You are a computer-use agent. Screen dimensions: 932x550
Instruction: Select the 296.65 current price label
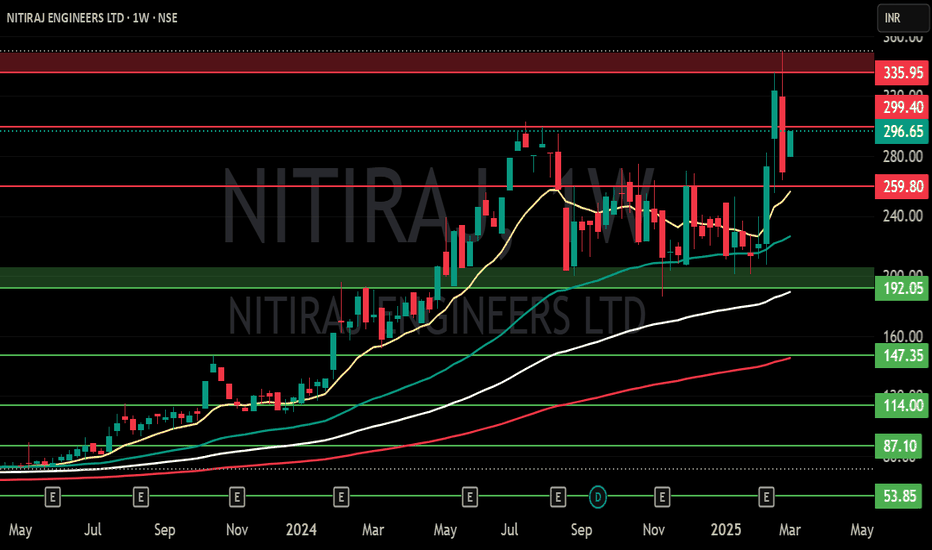click(x=902, y=131)
